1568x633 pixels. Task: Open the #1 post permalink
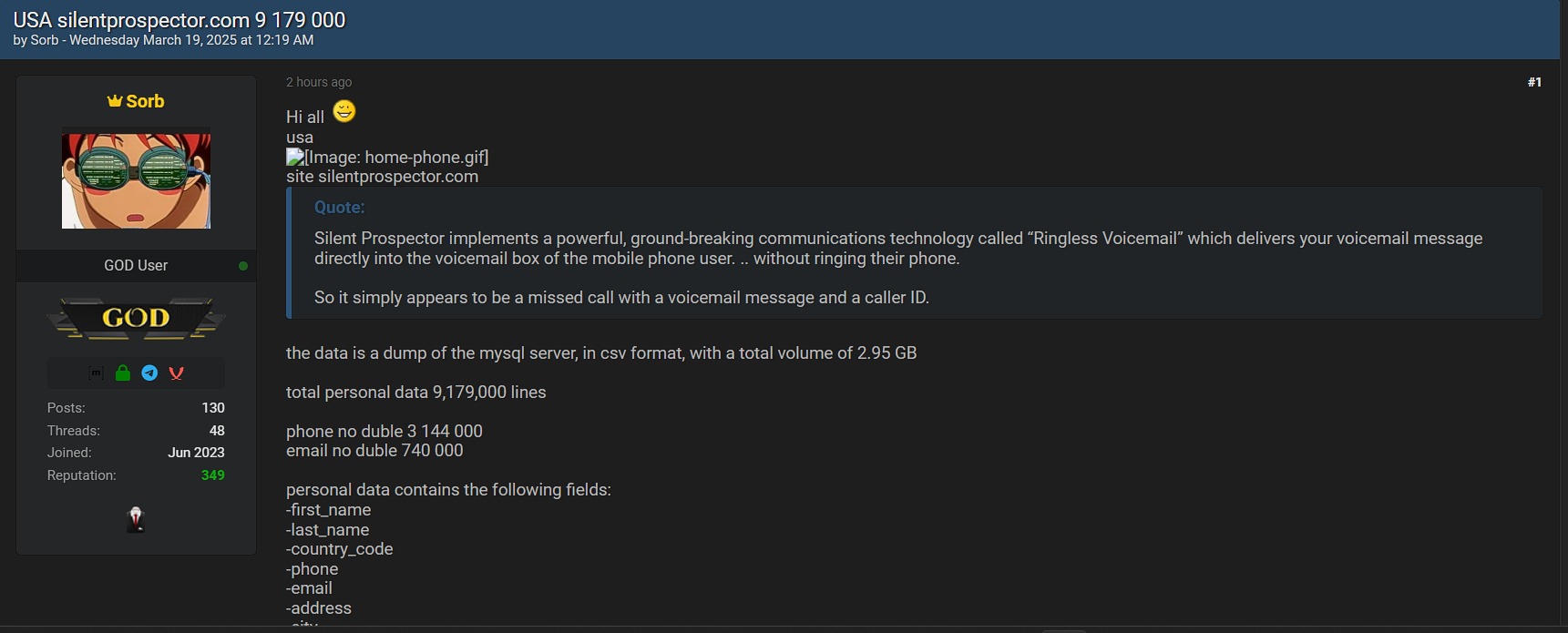tap(1534, 82)
